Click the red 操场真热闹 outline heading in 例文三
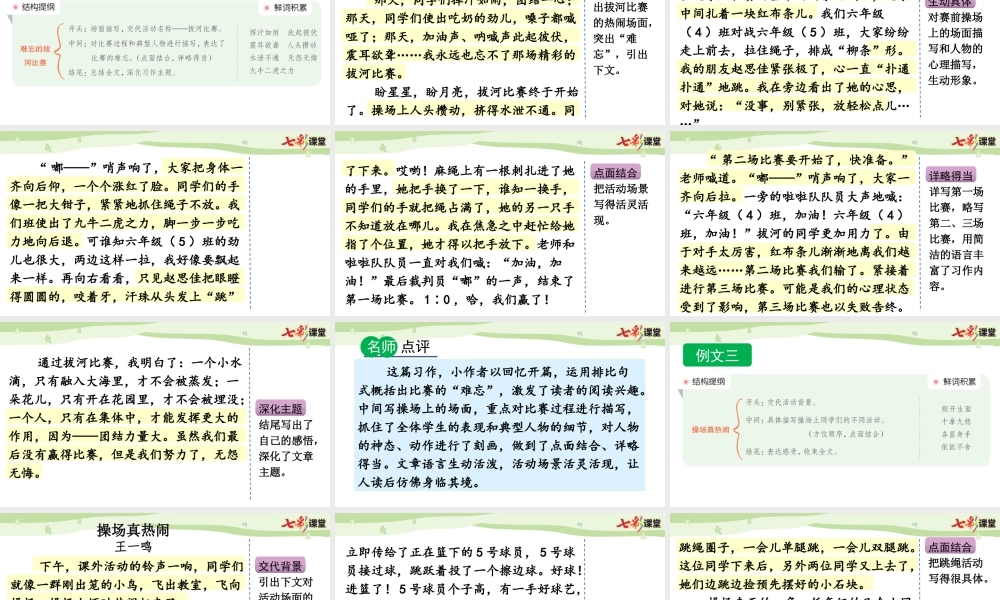 point(710,430)
